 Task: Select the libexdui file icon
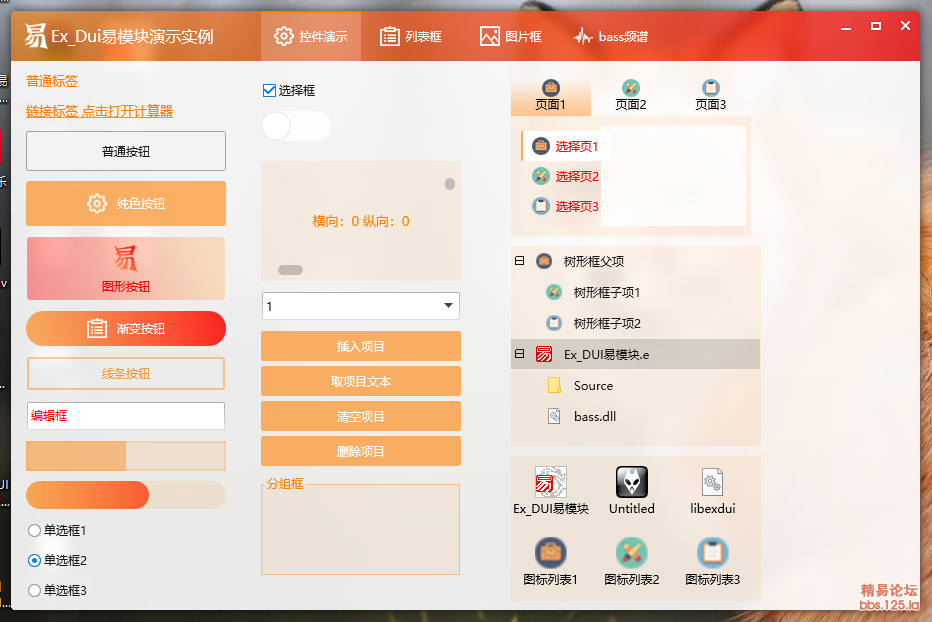(x=712, y=482)
